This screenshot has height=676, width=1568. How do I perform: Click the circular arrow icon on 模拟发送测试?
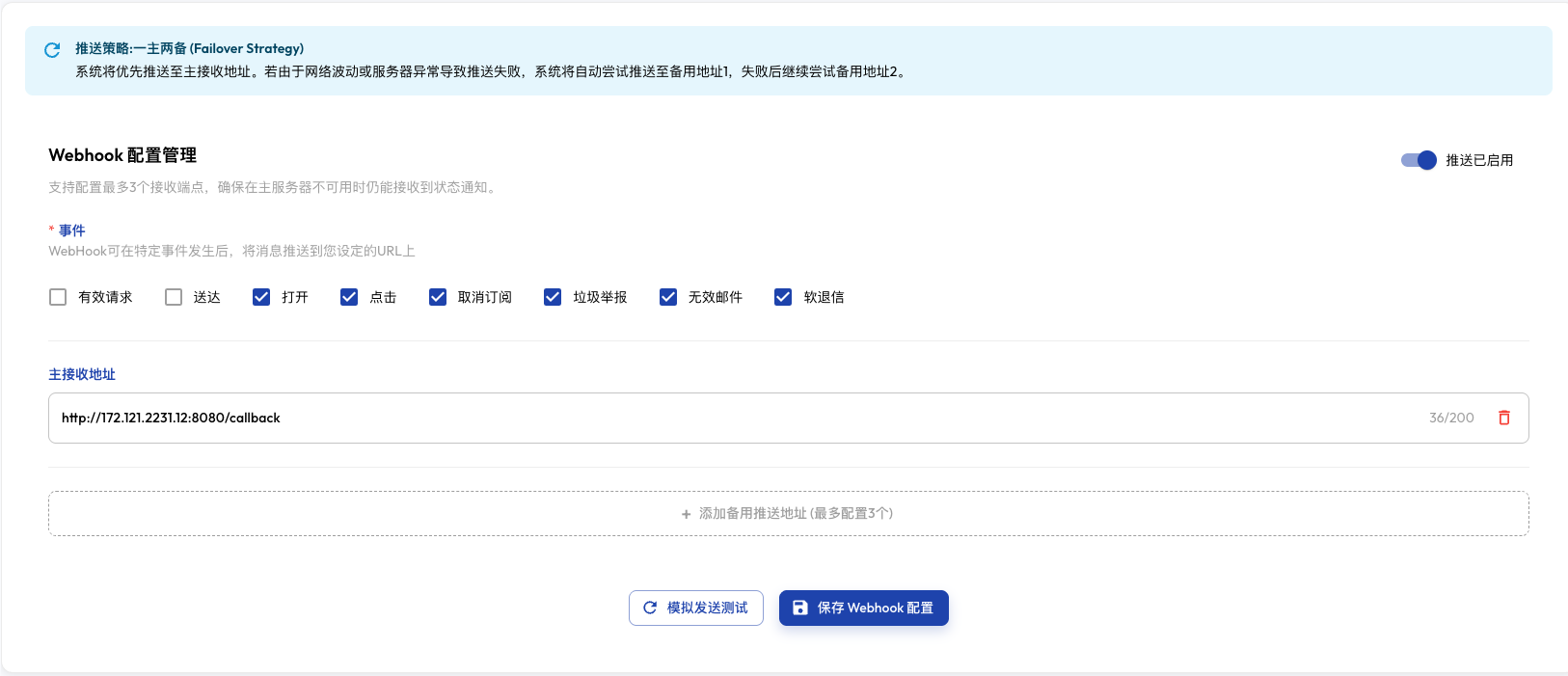650,608
